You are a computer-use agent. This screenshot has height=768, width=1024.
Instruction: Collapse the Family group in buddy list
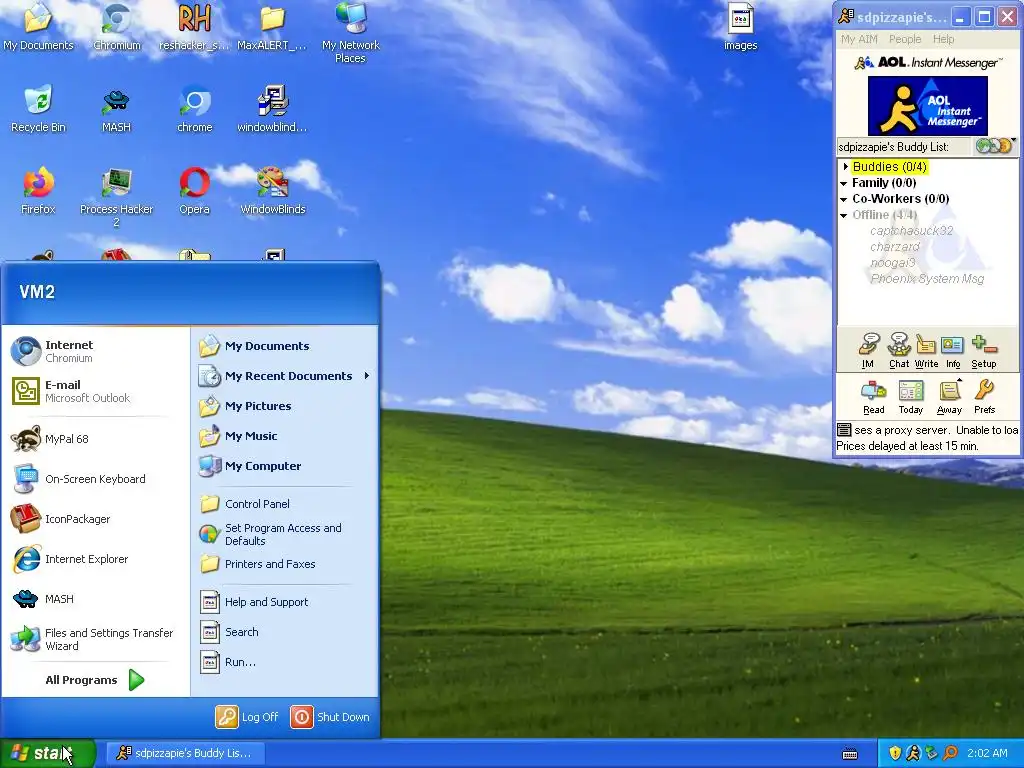point(844,184)
